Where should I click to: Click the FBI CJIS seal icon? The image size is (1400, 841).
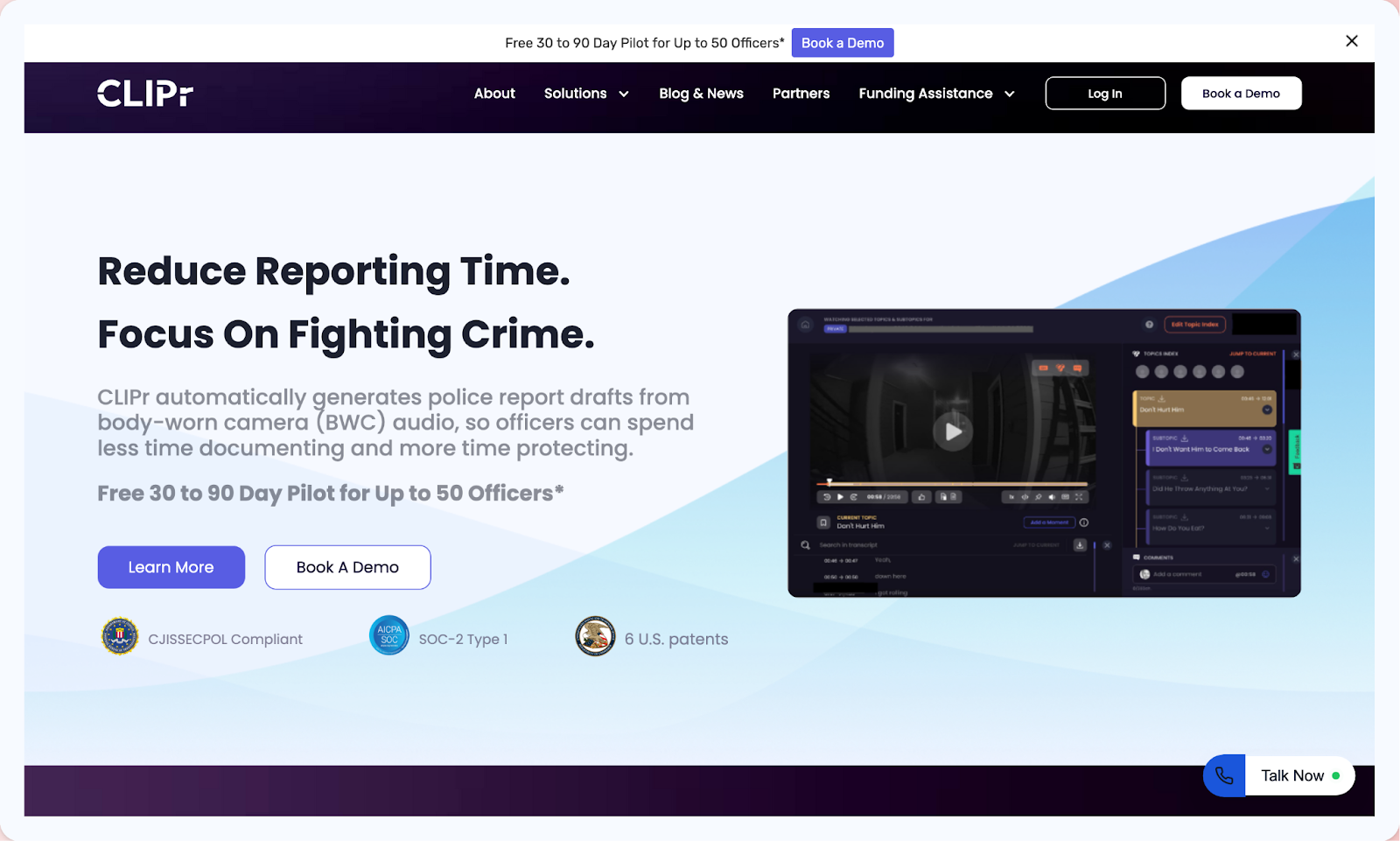[120, 636]
